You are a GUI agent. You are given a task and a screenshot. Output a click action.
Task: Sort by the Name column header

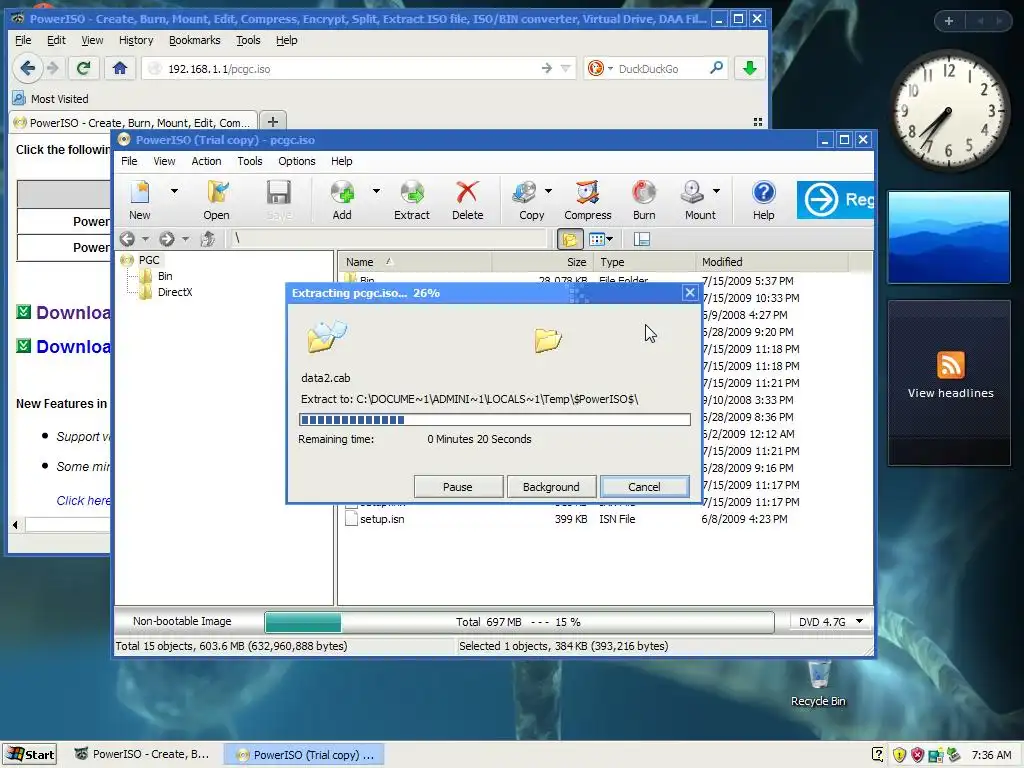pyautogui.click(x=415, y=262)
